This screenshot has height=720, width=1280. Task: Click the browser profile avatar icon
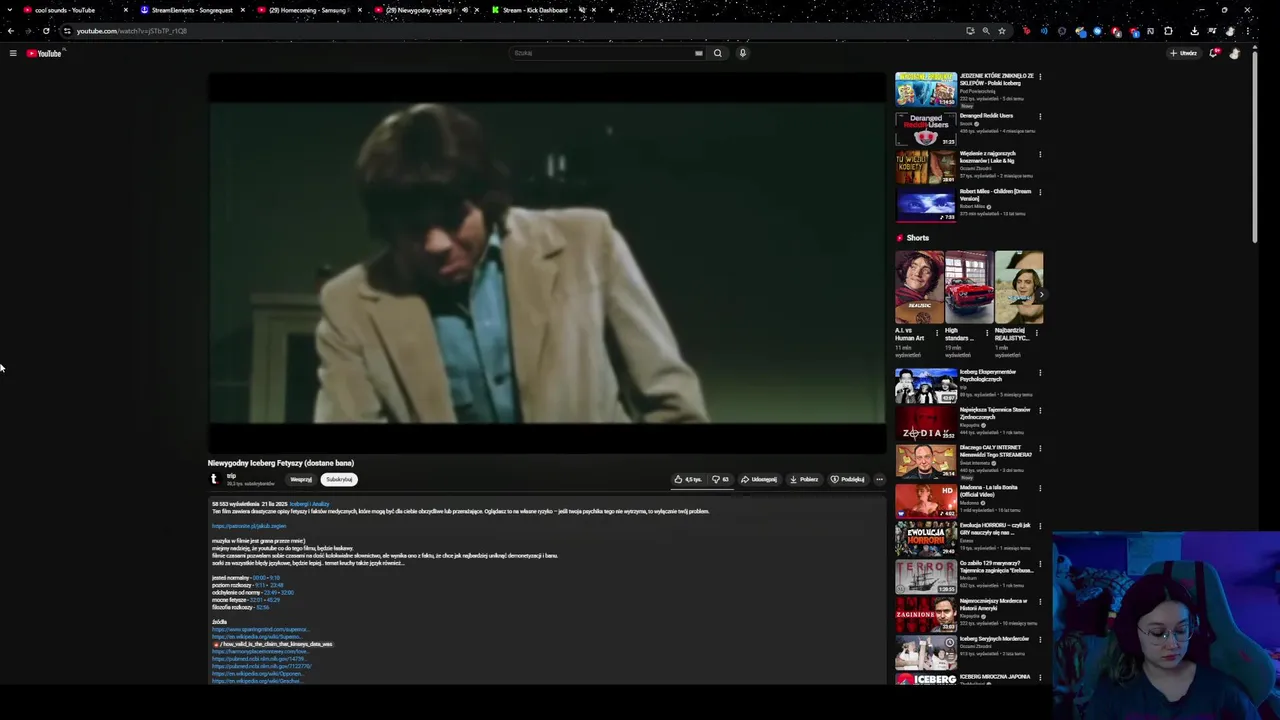(1230, 31)
